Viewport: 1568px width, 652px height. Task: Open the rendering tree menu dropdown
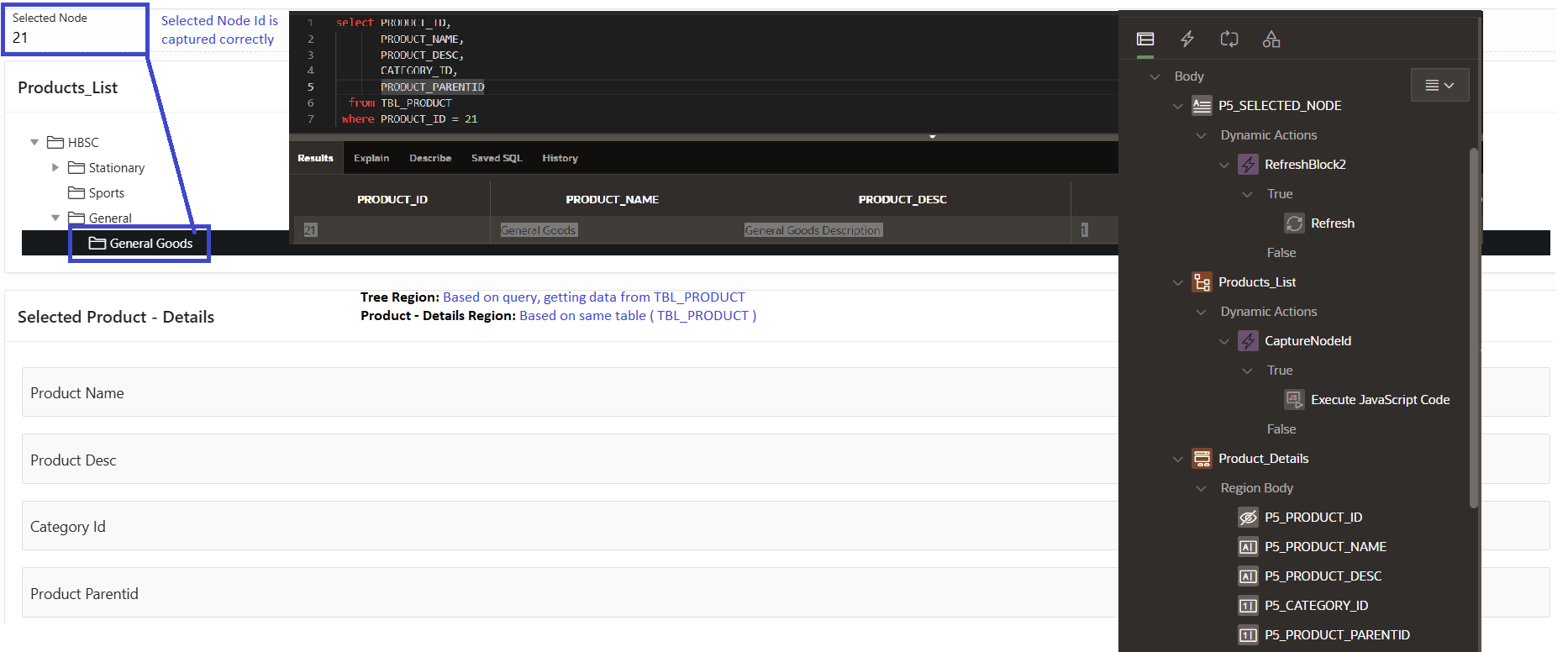coord(1439,85)
